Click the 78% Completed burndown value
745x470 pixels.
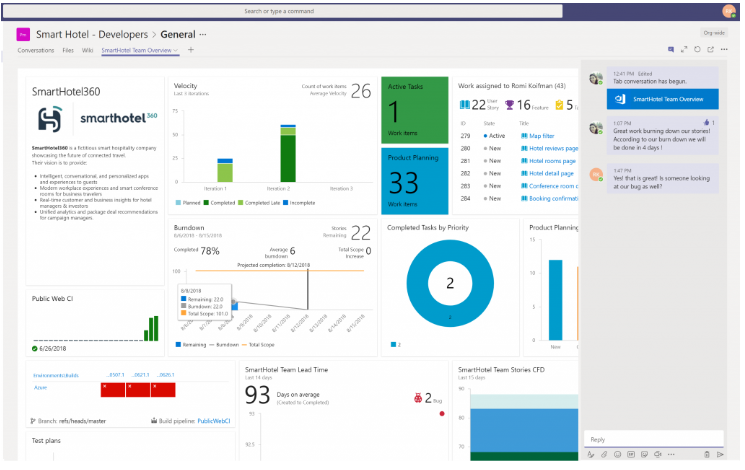tap(210, 251)
